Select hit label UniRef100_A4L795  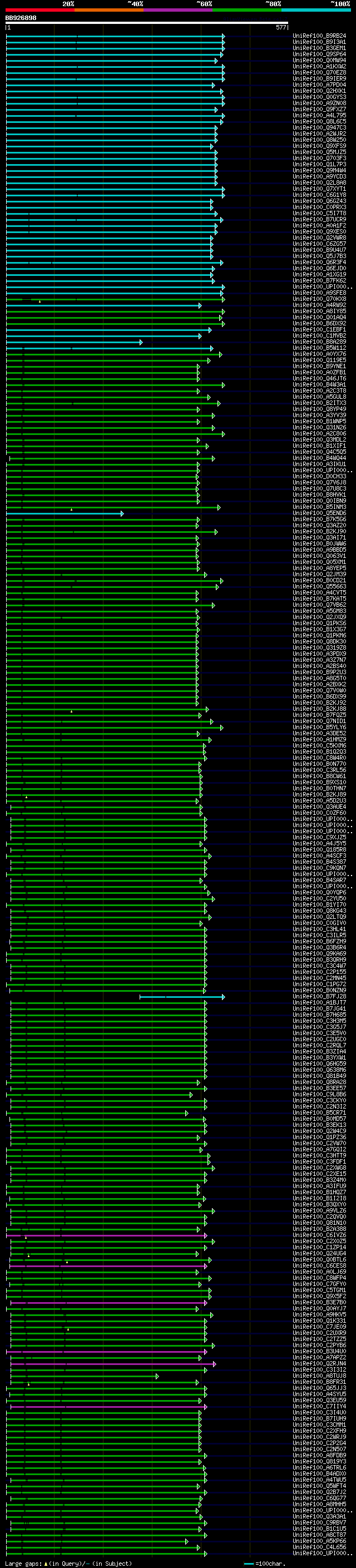click(319, 115)
